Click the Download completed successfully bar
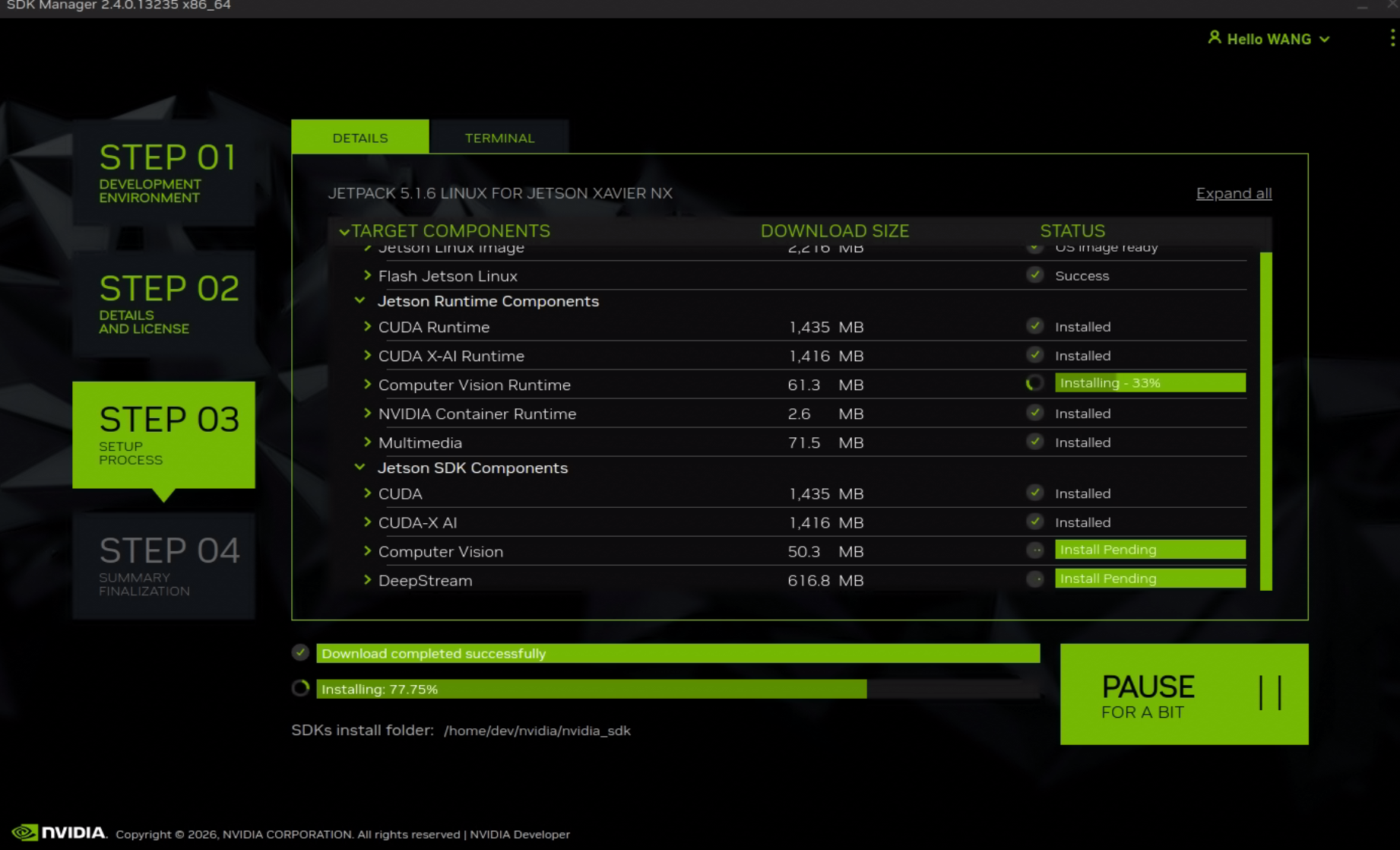 point(678,653)
